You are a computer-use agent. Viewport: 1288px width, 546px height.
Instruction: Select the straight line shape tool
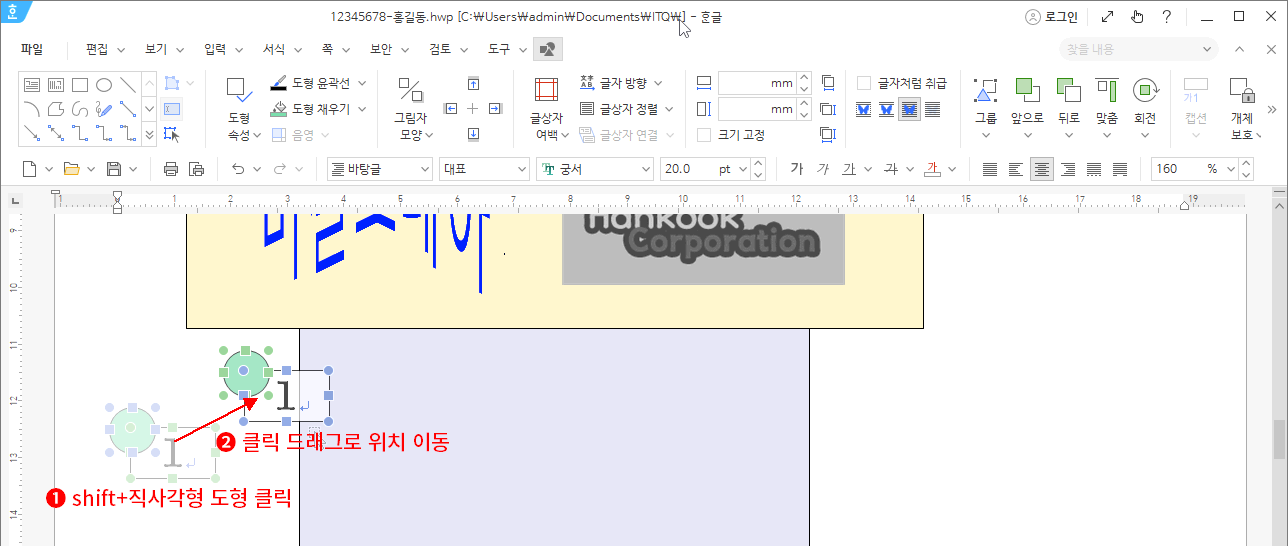(128, 85)
